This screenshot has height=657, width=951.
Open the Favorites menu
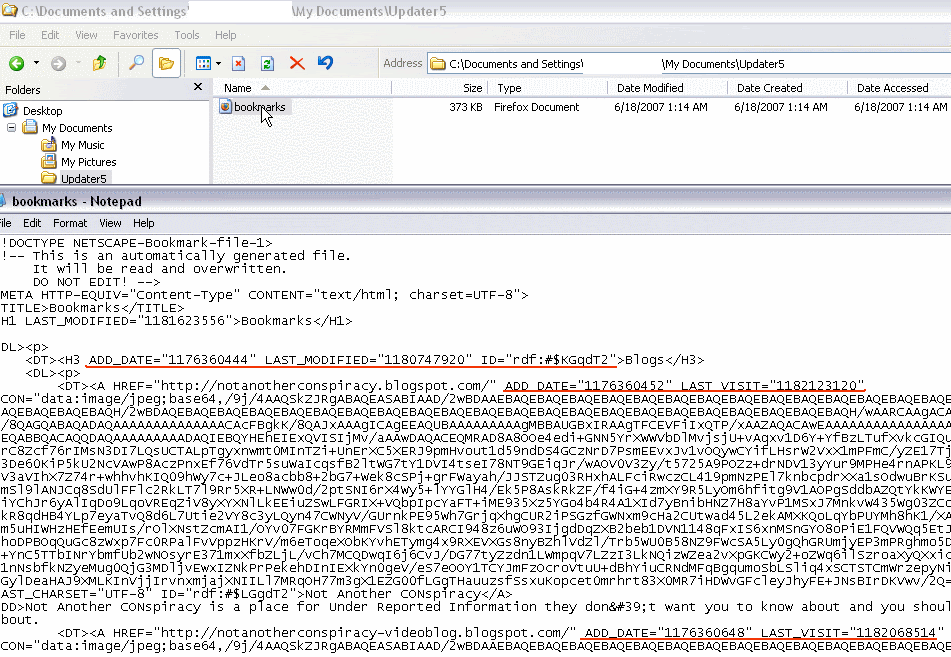coord(135,35)
